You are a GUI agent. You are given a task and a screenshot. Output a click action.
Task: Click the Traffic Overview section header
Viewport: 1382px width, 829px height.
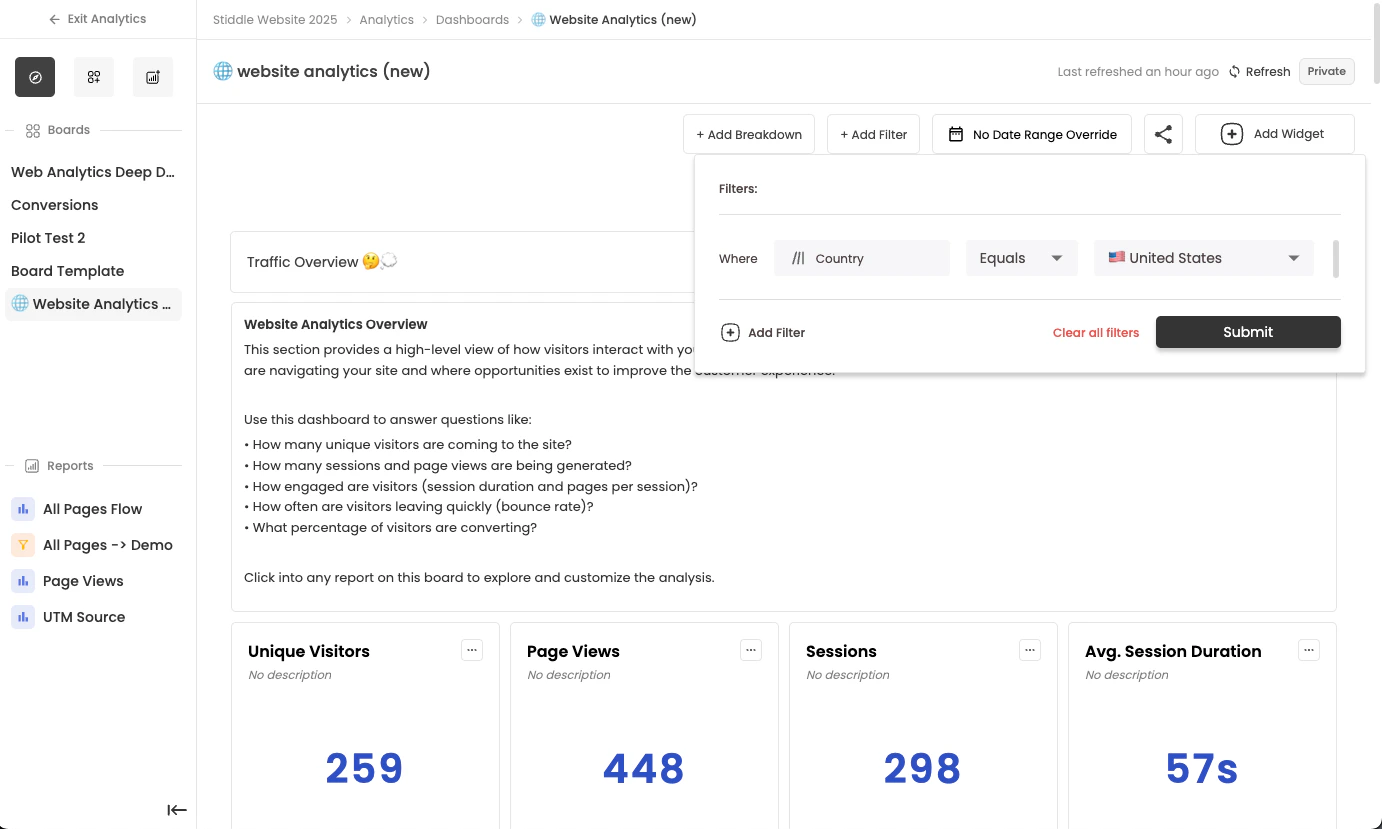[322, 262]
